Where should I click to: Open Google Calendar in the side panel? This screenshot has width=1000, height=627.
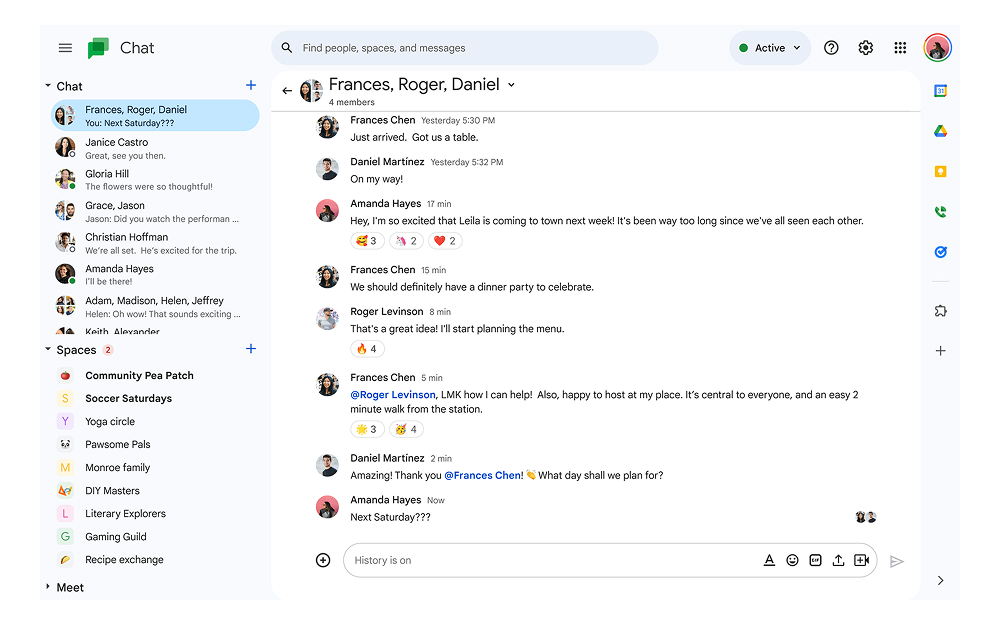coord(940,91)
